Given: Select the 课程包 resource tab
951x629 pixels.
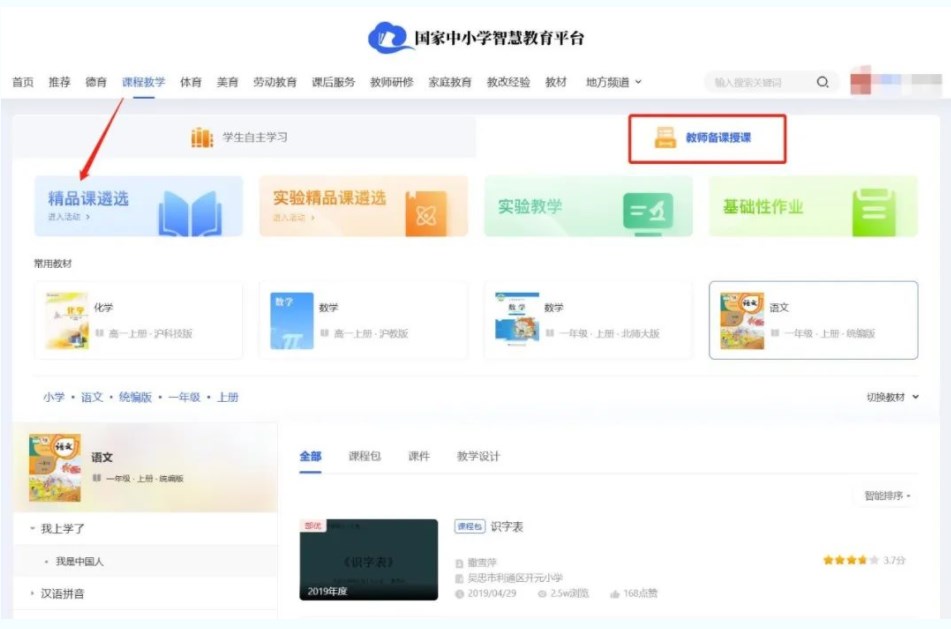Looking at the screenshot, I should 365,456.
